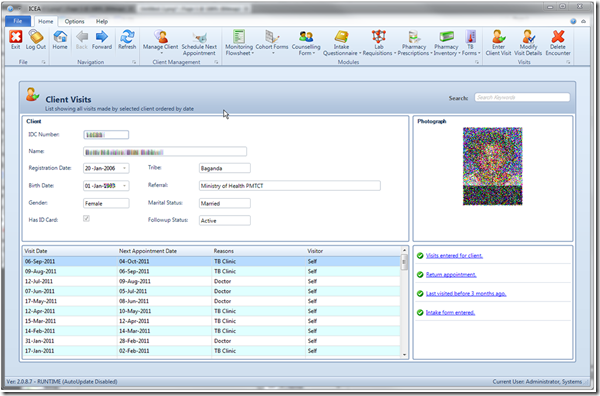Open the Return appointment link
The image size is (600, 396).
click(x=451, y=275)
